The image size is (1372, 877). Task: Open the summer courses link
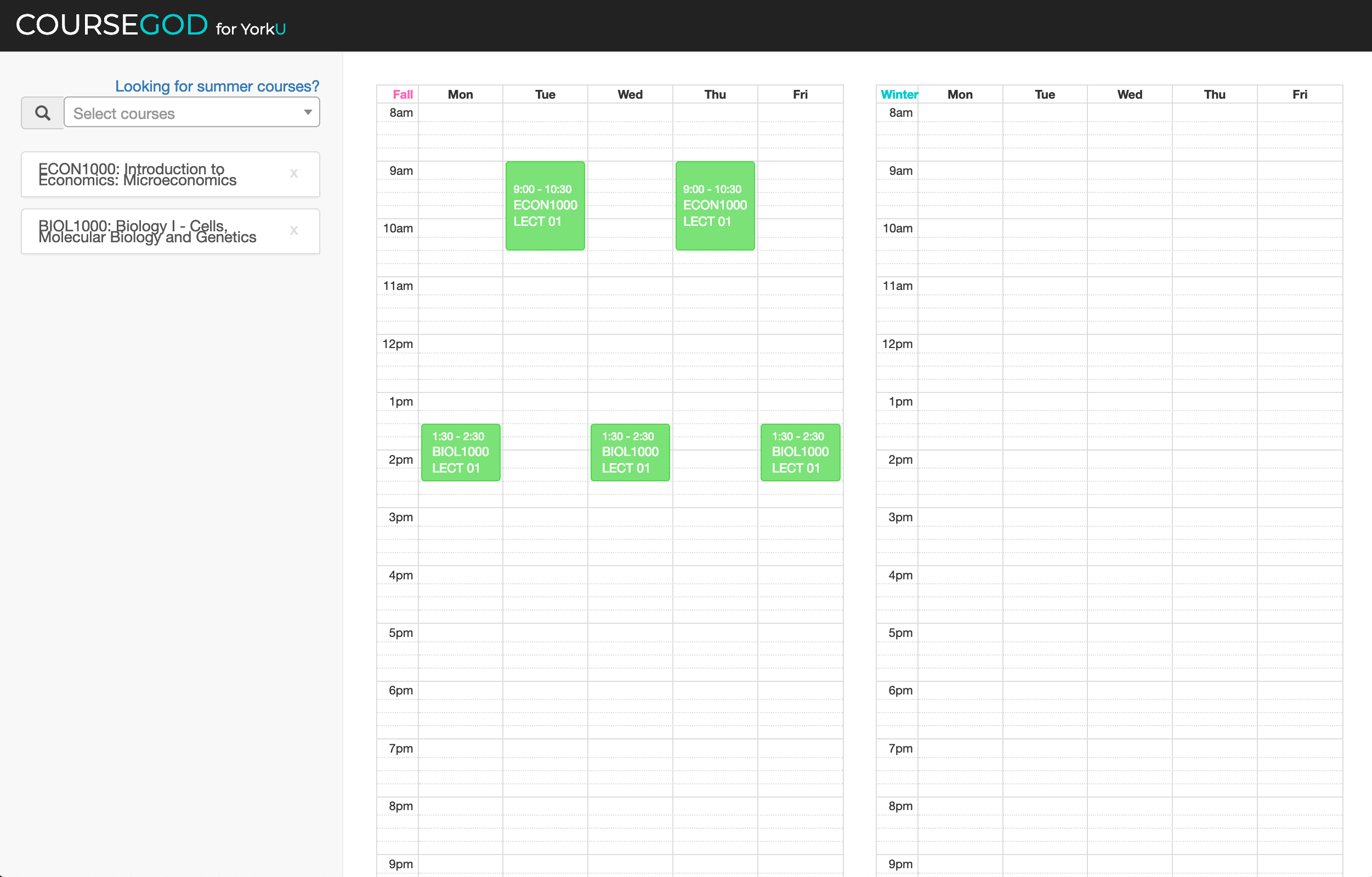[217, 86]
